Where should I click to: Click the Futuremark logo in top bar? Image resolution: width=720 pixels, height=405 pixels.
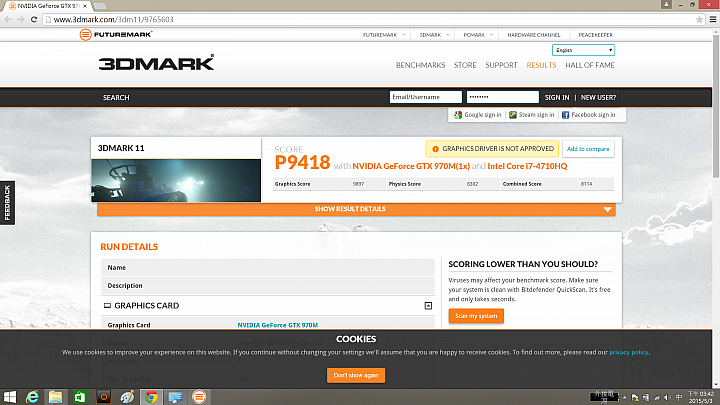pyautogui.click(x=115, y=34)
